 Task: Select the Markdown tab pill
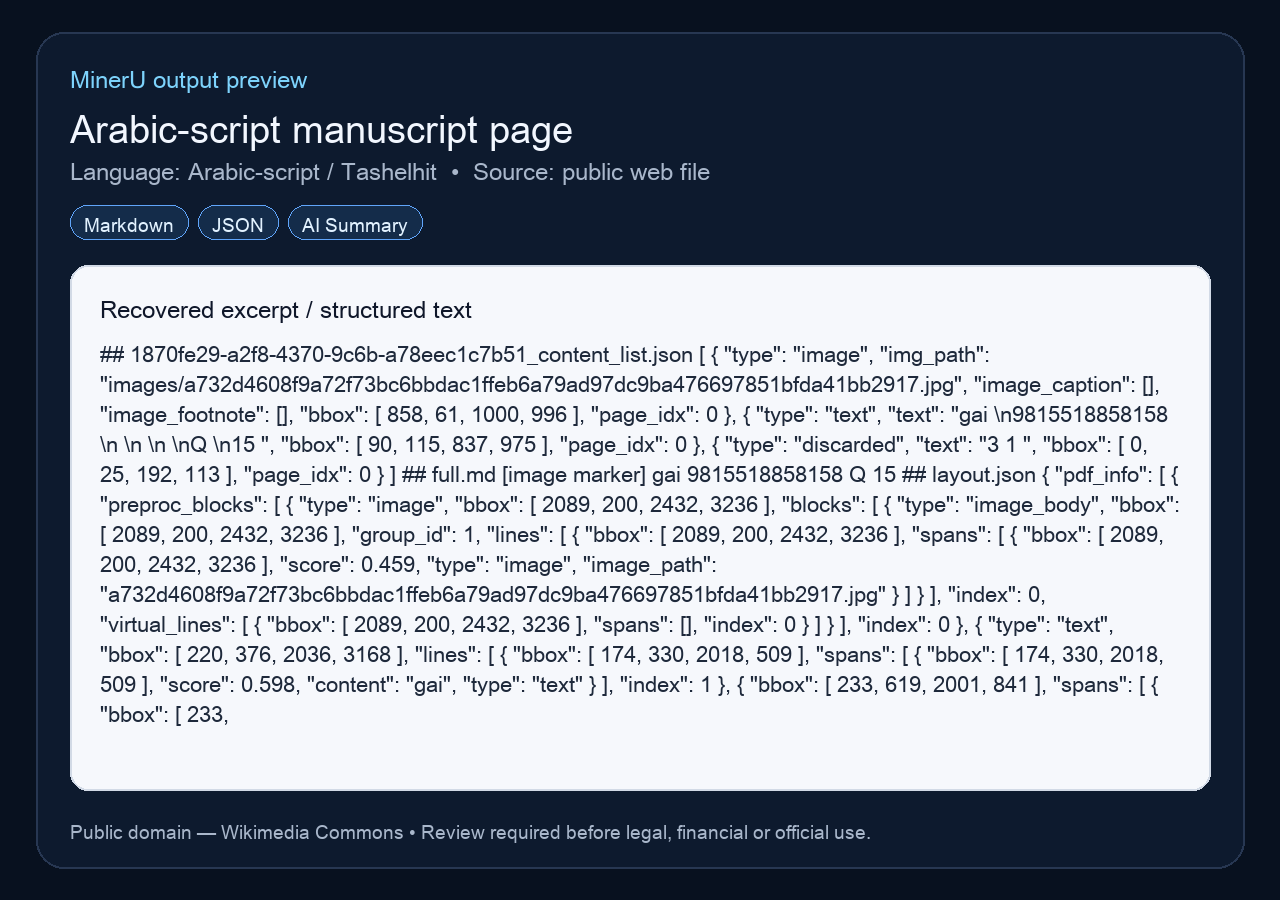coord(129,223)
